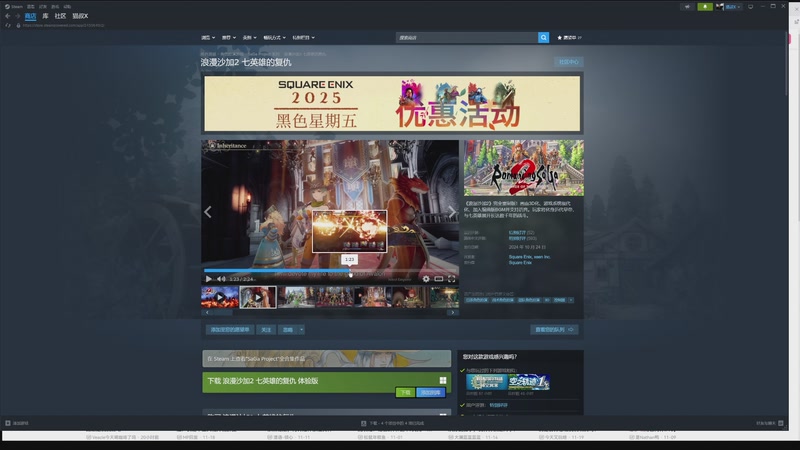Expand the account name dropdown in title bar
The height and width of the screenshot is (450, 800).
[x=733, y=7]
